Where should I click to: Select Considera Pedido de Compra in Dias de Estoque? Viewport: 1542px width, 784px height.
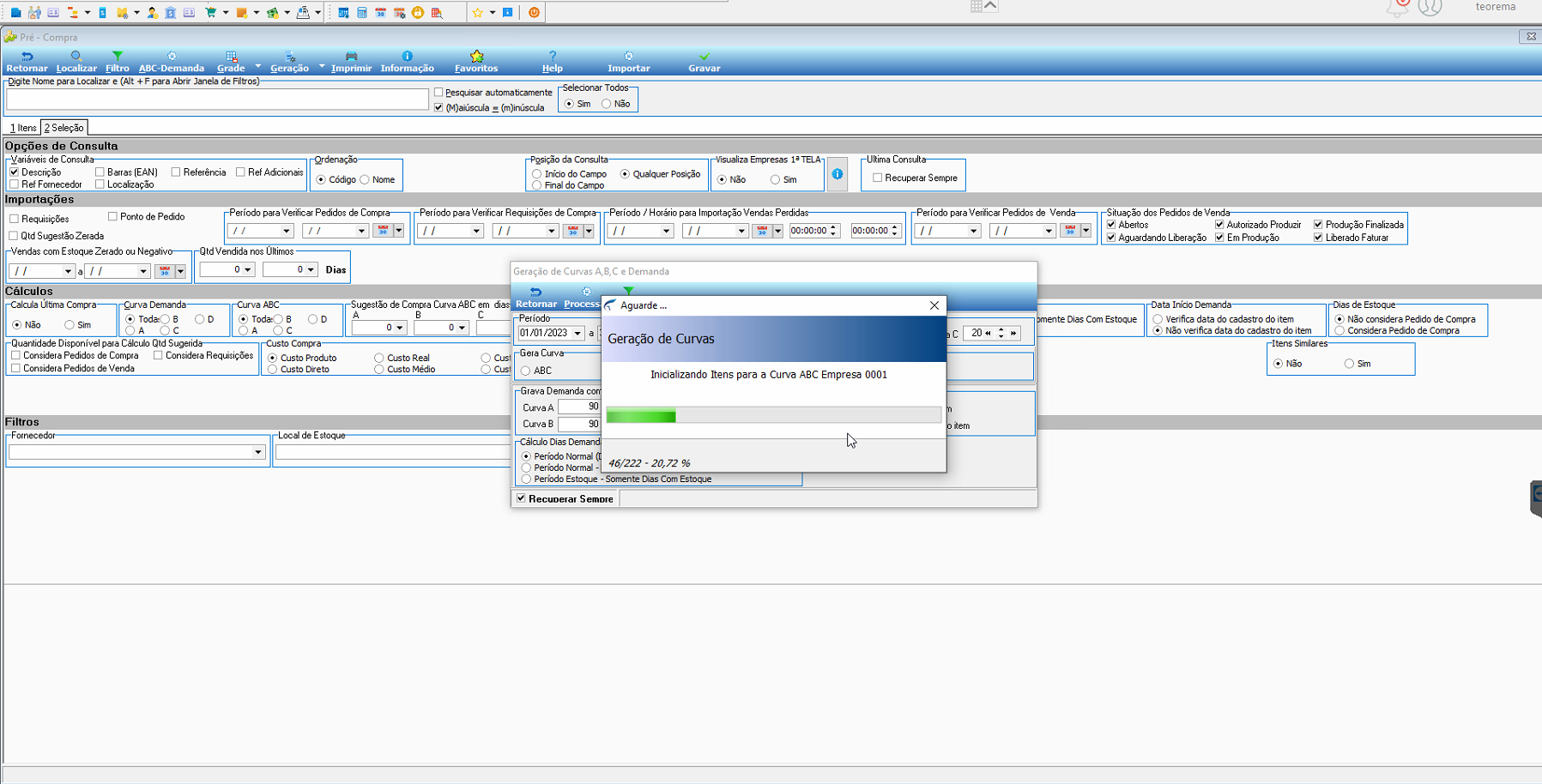point(1339,330)
